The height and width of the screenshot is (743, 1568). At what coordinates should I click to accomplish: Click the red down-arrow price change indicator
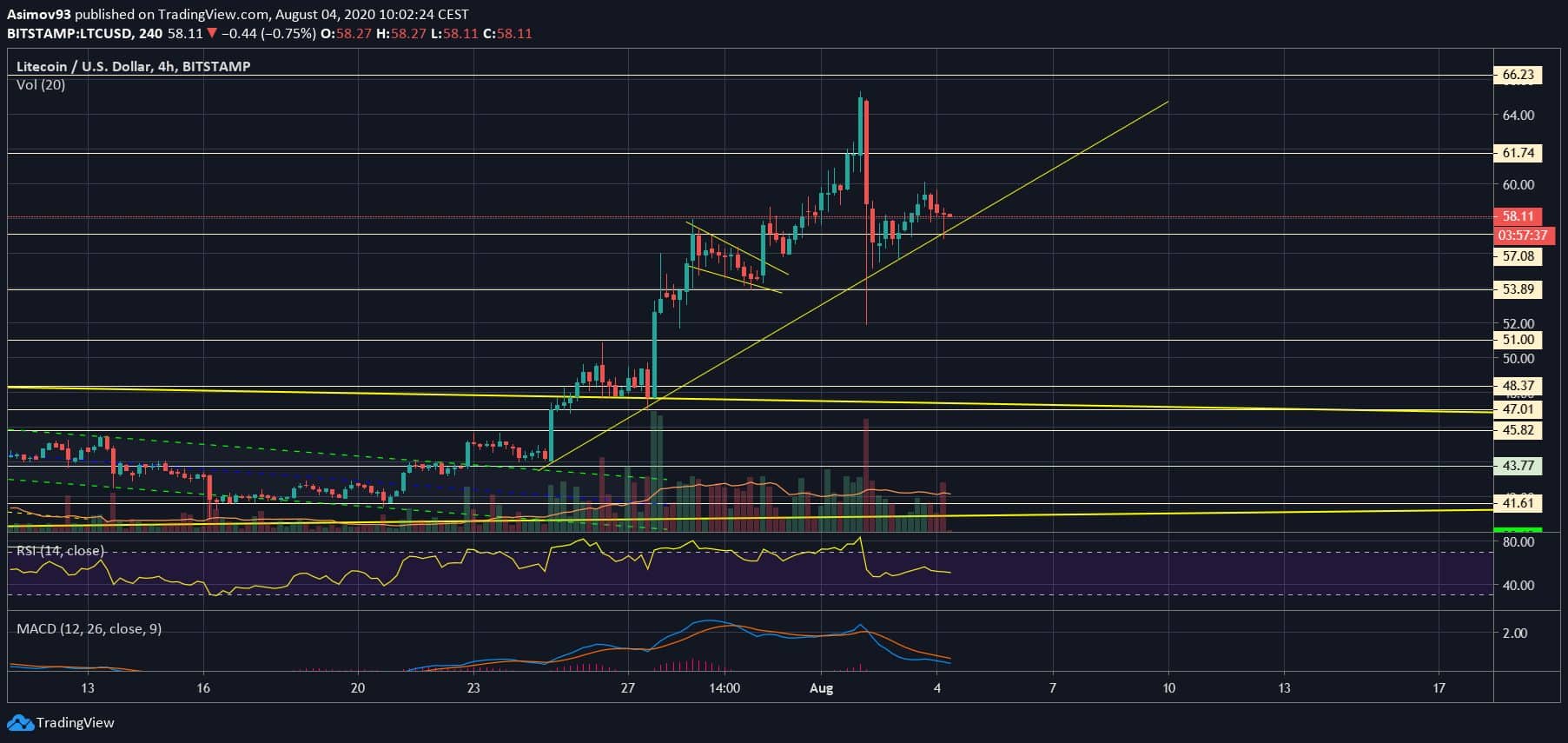click(212, 34)
